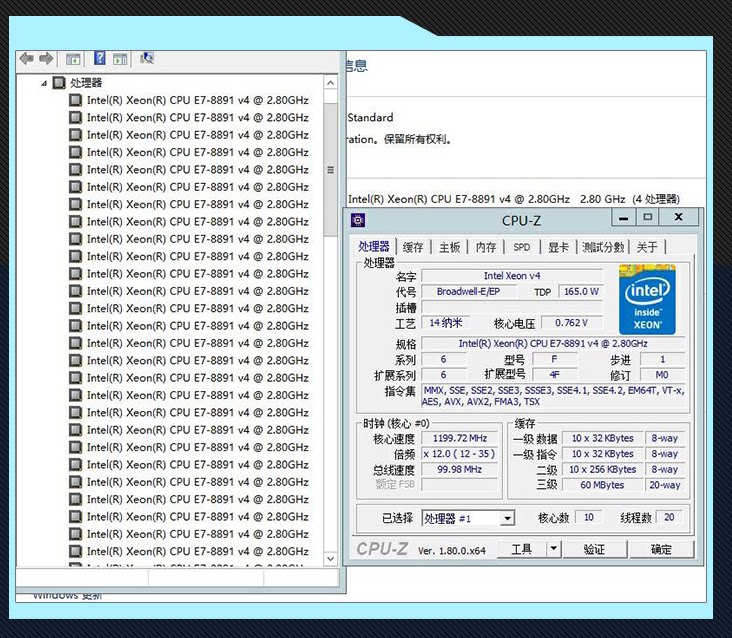The image size is (732, 638).
Task: Open the 显卡 tab
Action: pyautogui.click(x=558, y=247)
